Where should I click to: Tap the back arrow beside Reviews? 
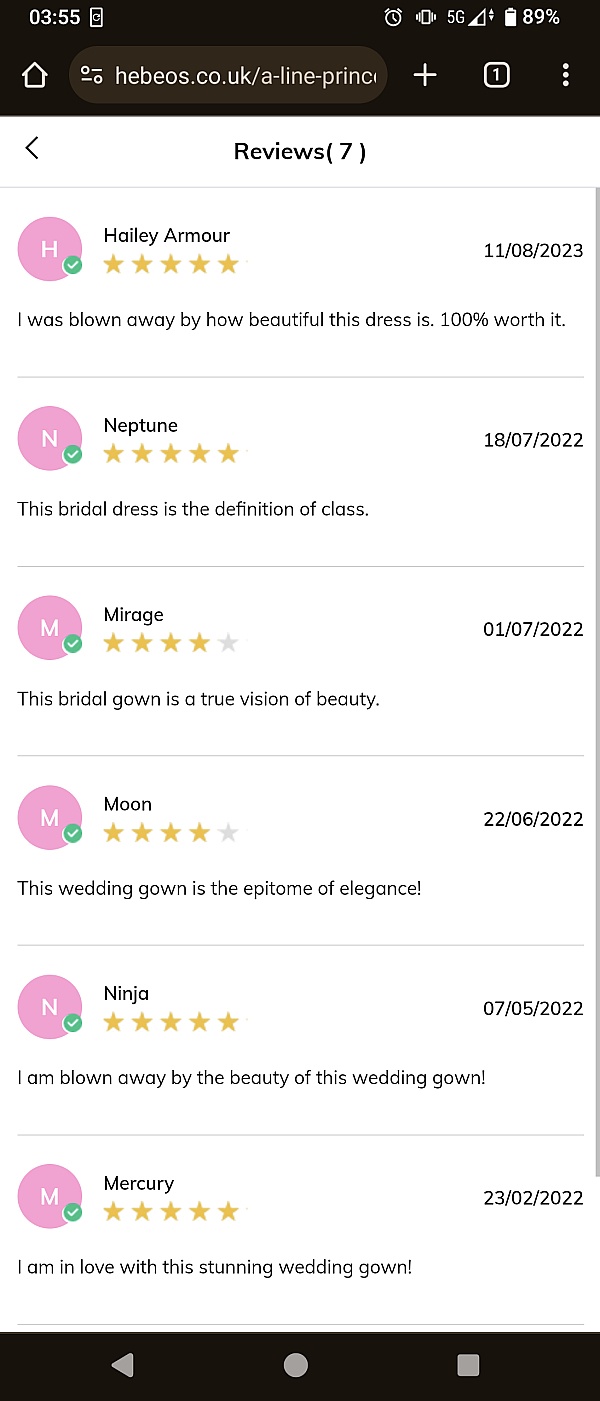point(32,149)
